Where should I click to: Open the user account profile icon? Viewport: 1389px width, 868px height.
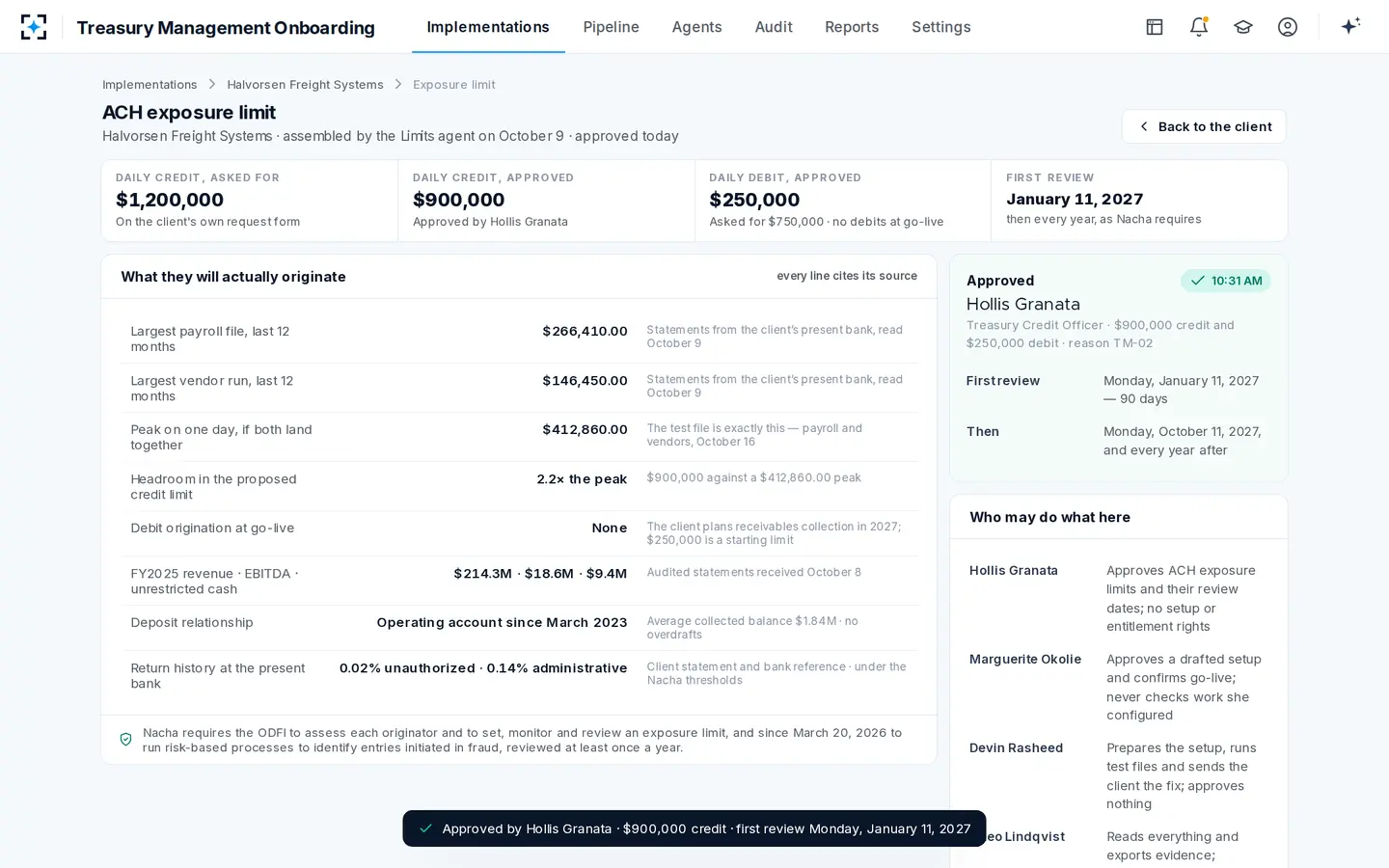pos(1288,27)
